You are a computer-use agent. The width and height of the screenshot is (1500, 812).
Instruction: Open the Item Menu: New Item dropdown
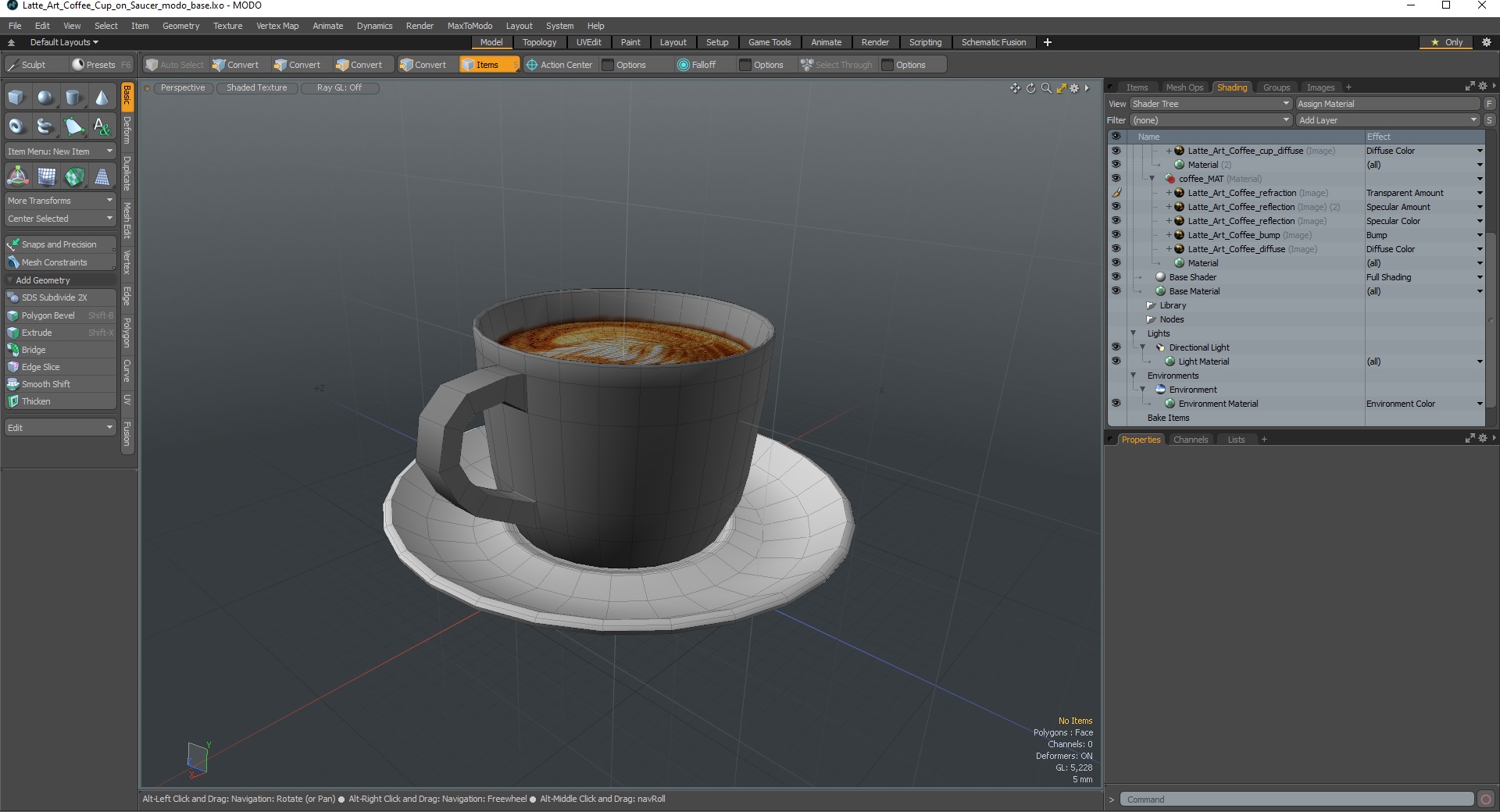click(x=60, y=151)
